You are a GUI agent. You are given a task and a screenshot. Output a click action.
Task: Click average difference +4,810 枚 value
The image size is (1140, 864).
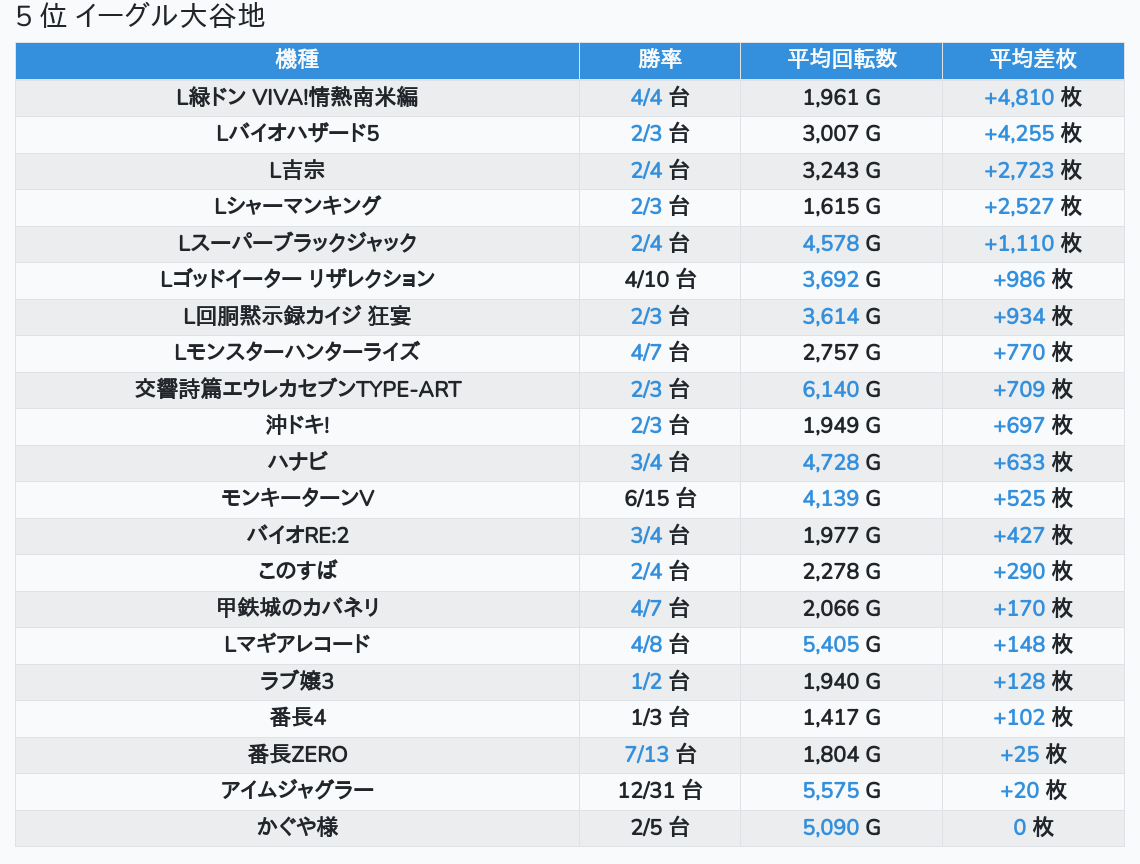point(1032,97)
